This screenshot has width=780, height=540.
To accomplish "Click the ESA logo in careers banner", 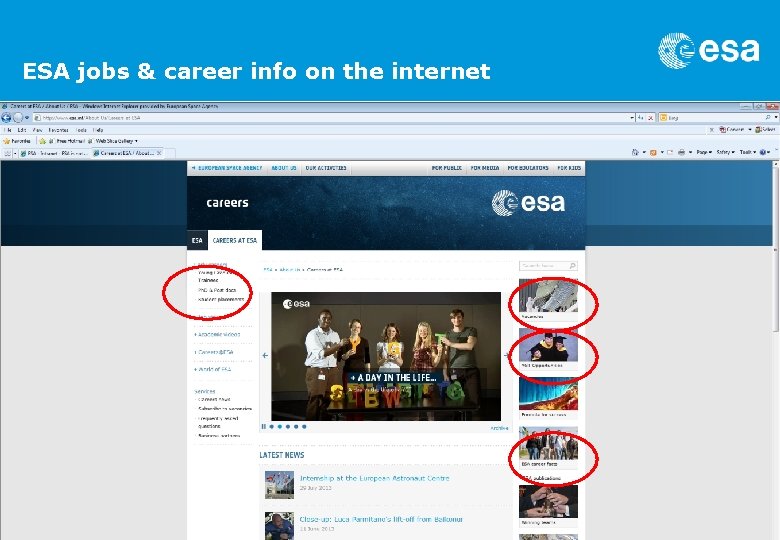I will (528, 203).
